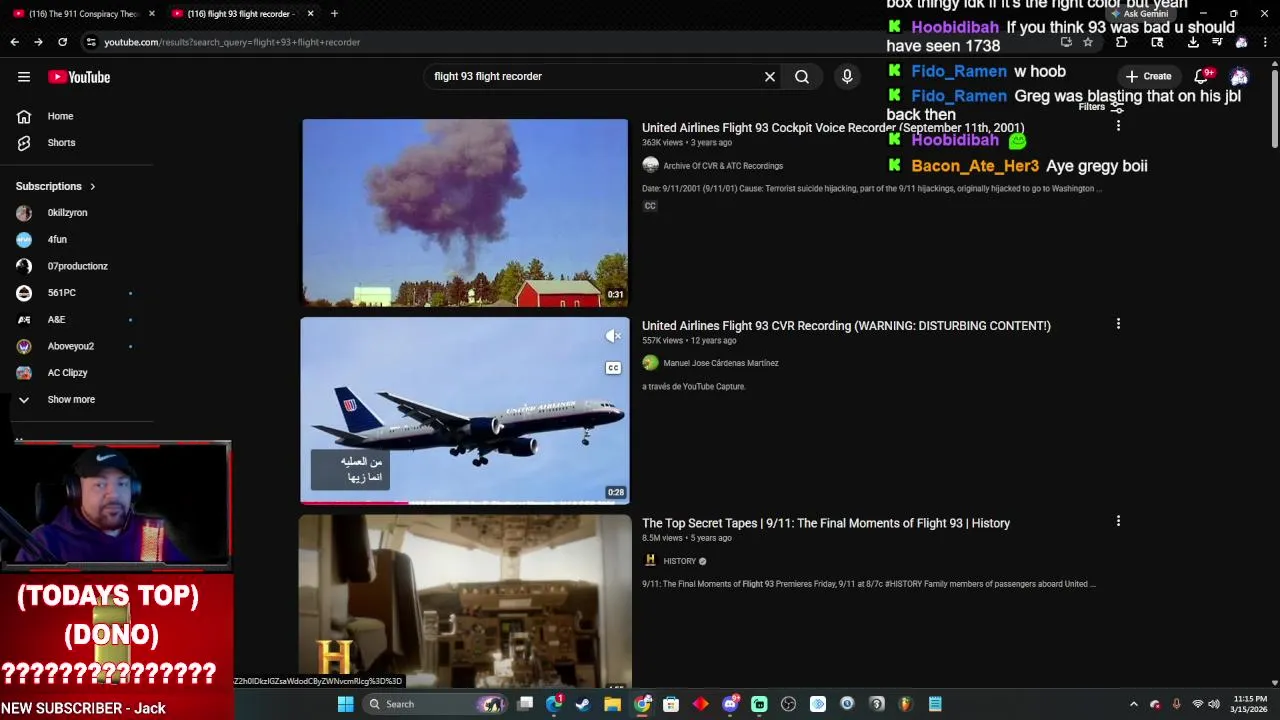Open more options for the CVR Recording video
1280x720 pixels.
coord(1118,324)
